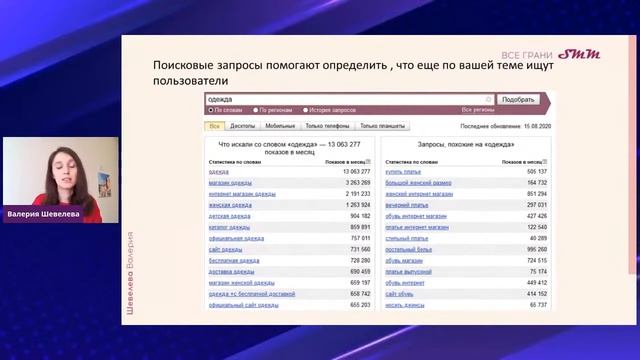
Task: Open the 'доставка одежды' query link
Action: click(231, 271)
